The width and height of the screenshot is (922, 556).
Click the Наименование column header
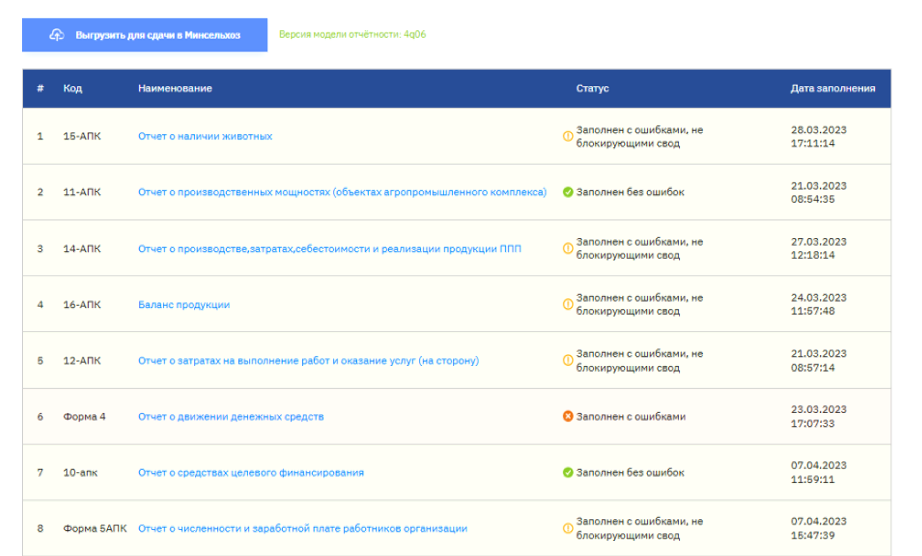click(175, 88)
